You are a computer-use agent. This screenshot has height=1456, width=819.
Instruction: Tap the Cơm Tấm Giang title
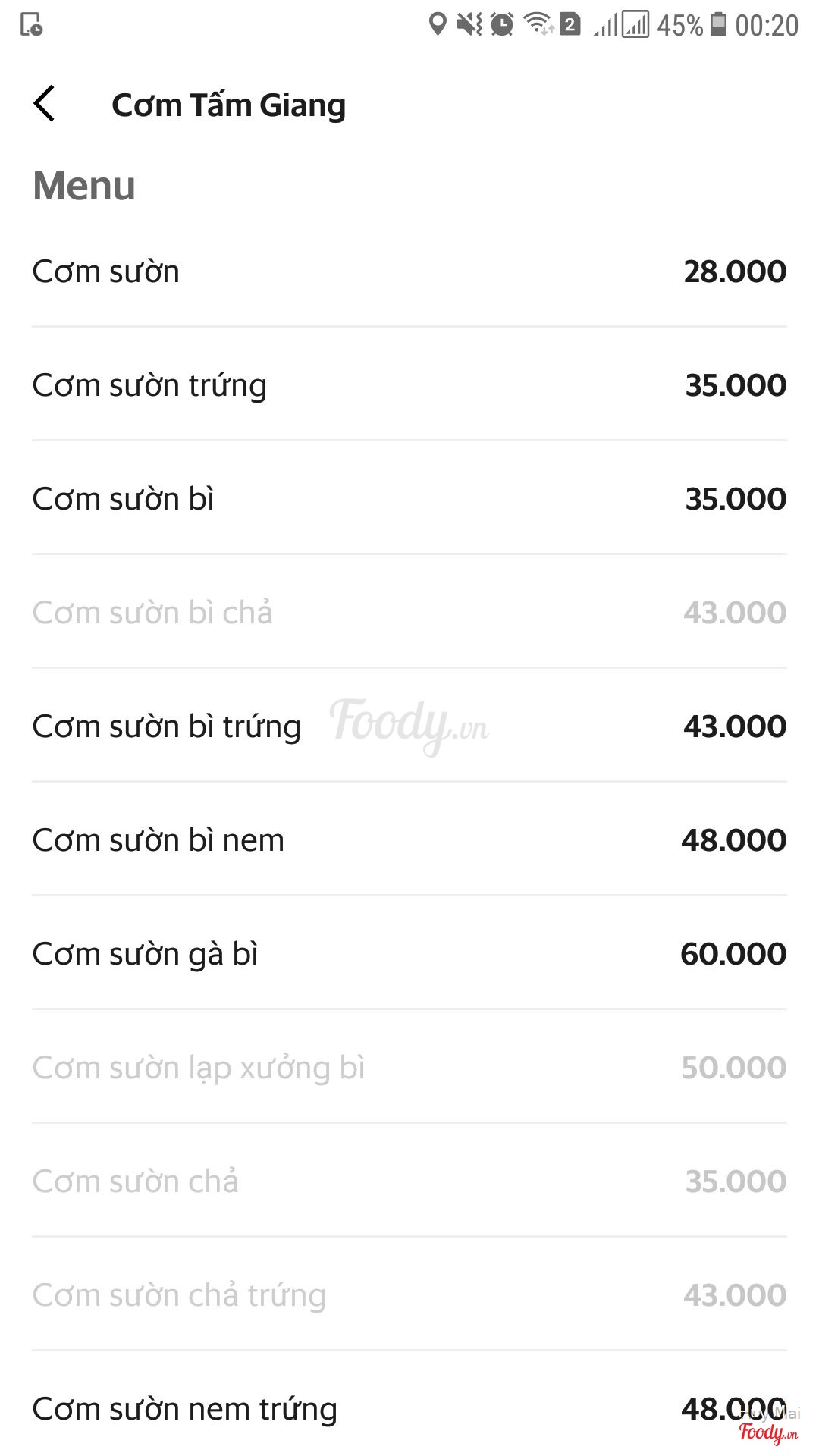point(228,105)
